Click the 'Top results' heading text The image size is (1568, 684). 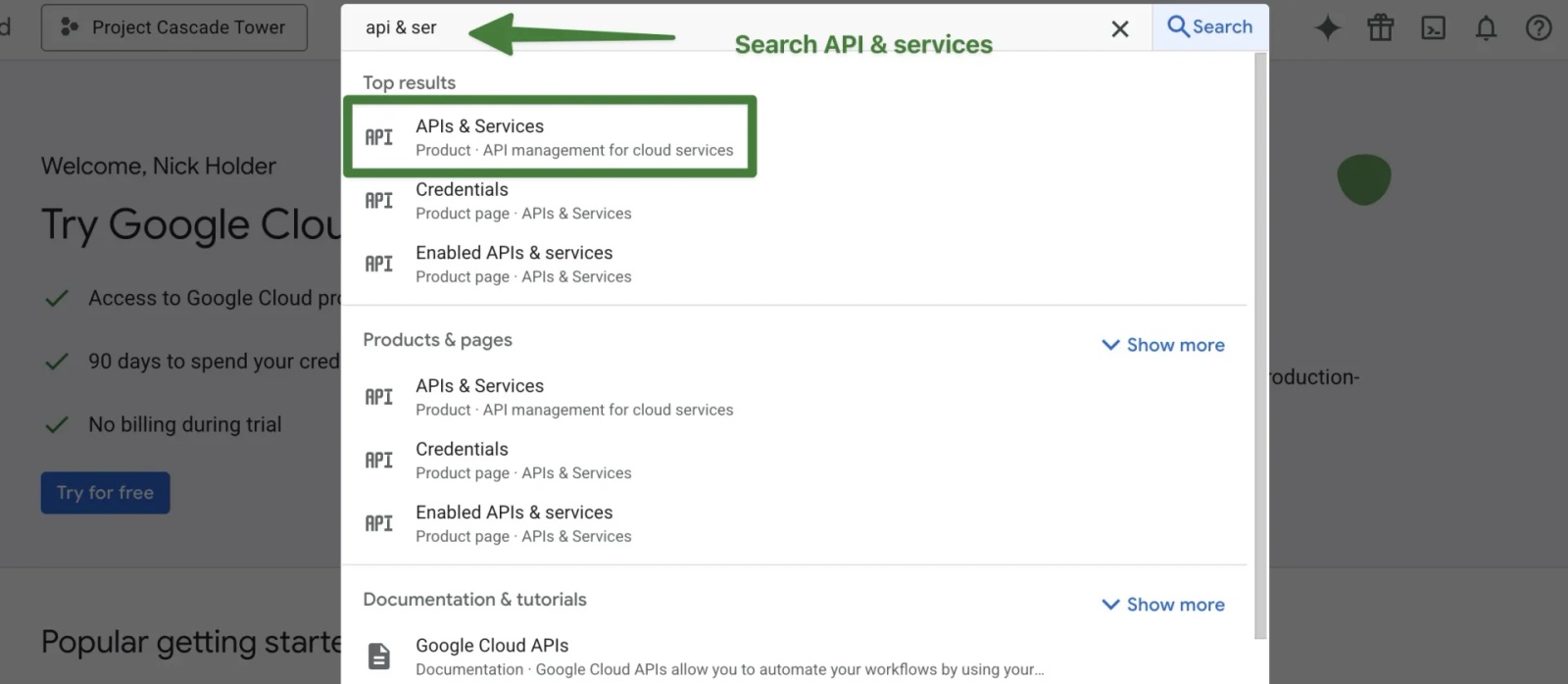(x=410, y=83)
